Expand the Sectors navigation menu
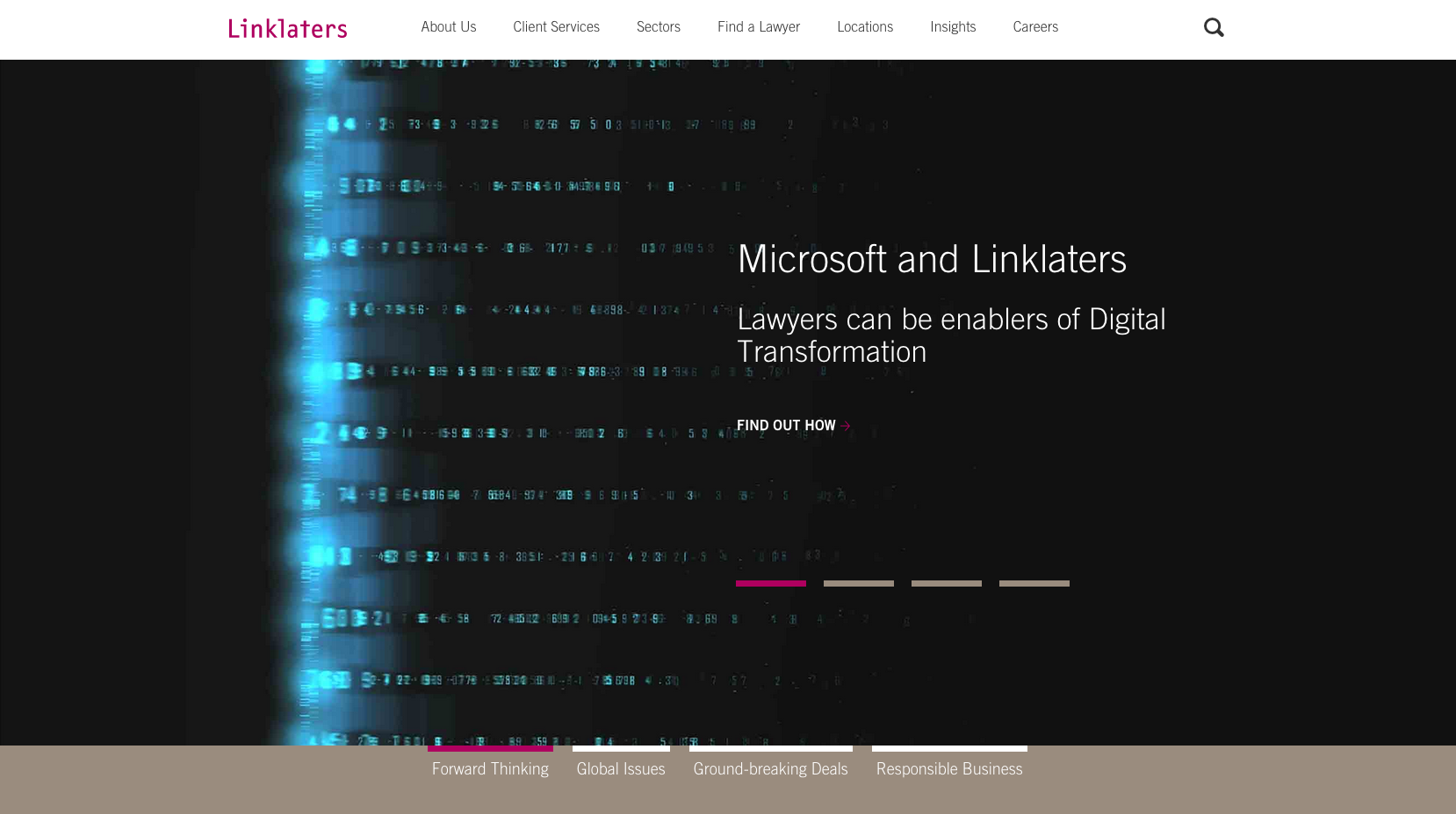Image resolution: width=1456 pixels, height=814 pixels. (658, 27)
